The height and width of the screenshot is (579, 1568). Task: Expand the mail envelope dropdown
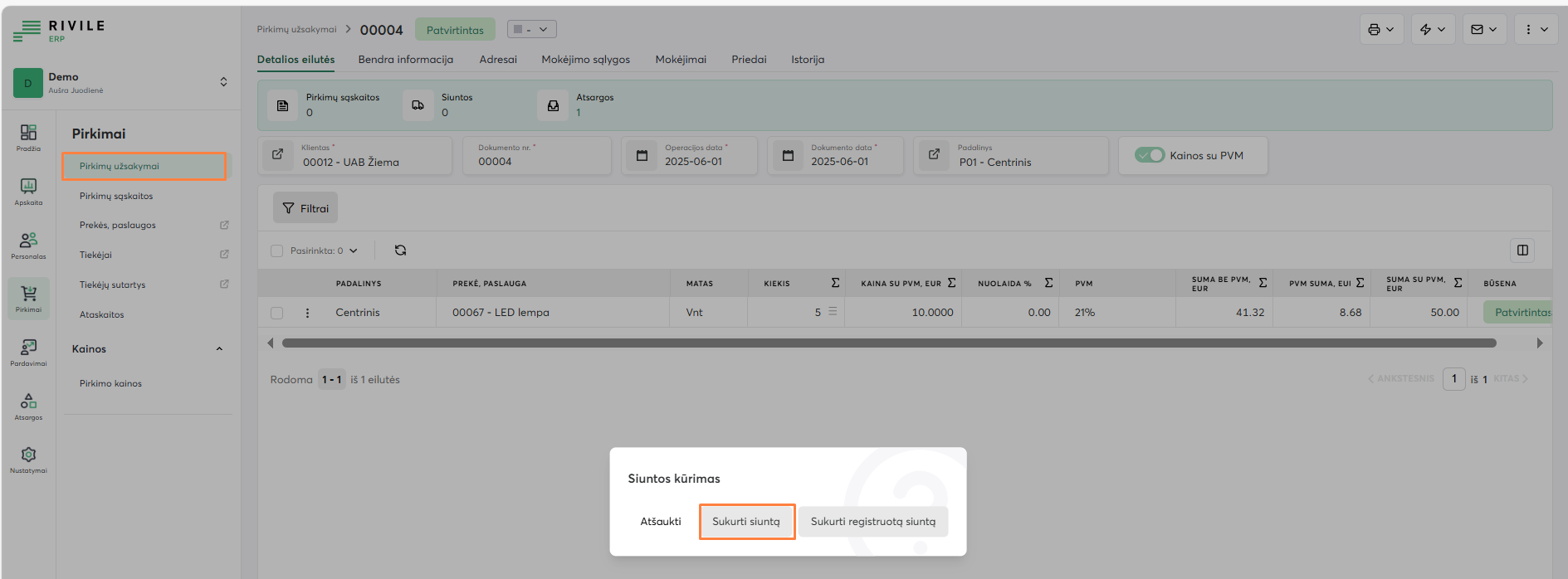pos(1483,29)
